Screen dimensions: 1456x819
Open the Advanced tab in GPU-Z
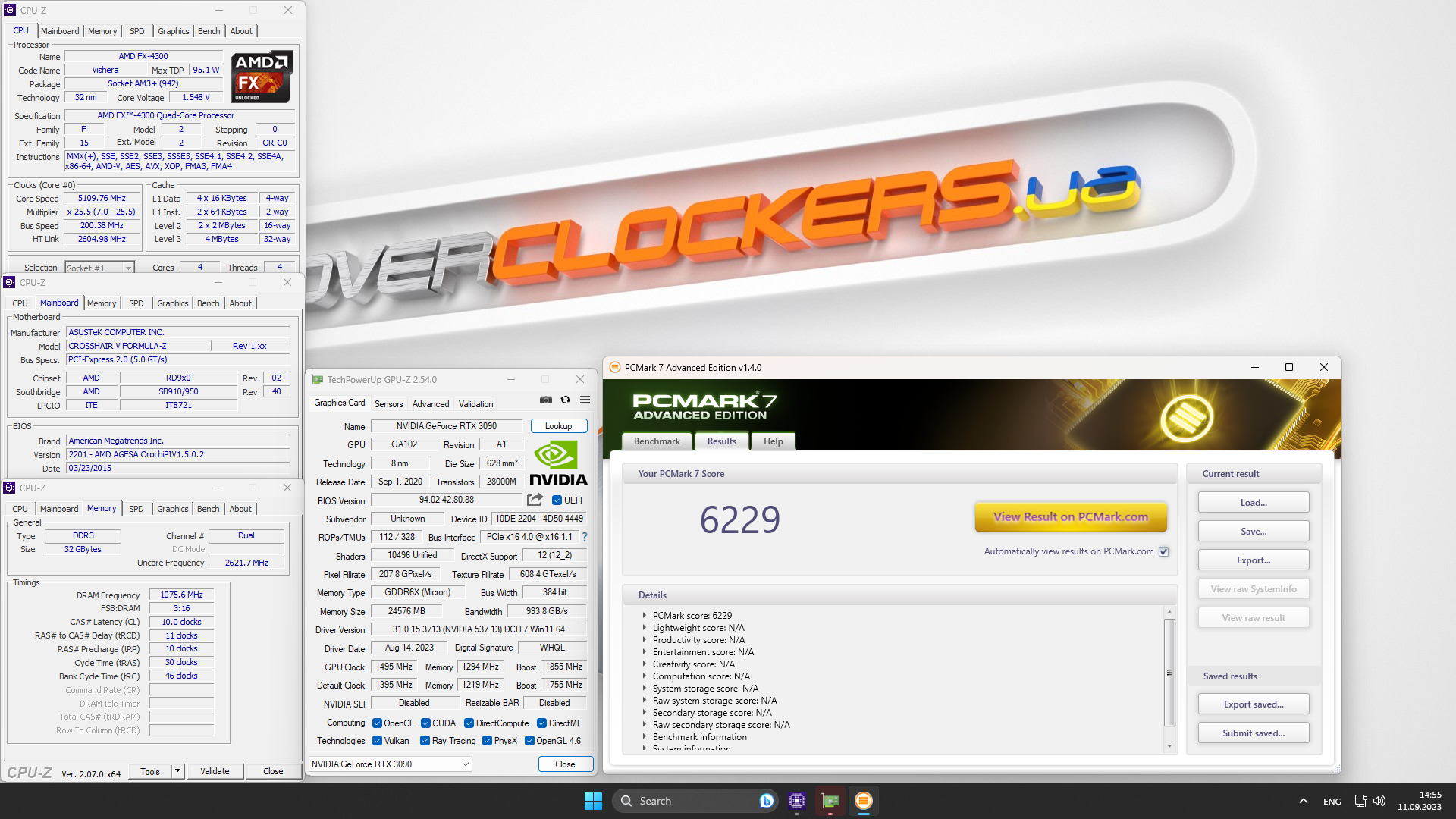pos(431,404)
